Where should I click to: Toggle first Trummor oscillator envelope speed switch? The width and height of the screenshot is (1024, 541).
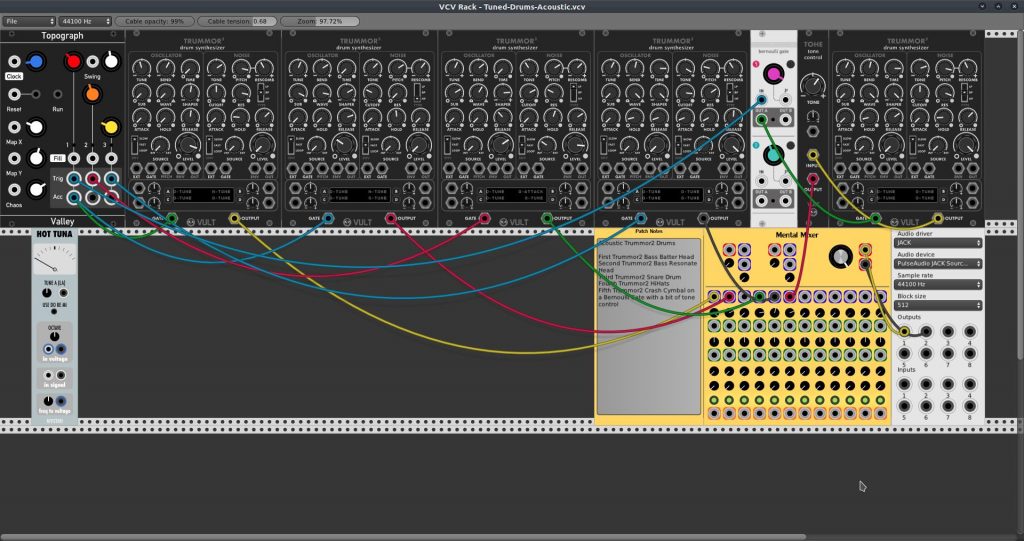(x=135, y=145)
